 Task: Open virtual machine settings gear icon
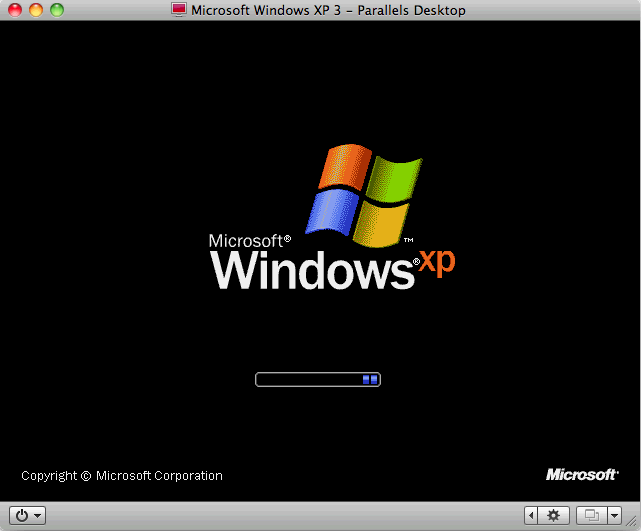(554, 515)
